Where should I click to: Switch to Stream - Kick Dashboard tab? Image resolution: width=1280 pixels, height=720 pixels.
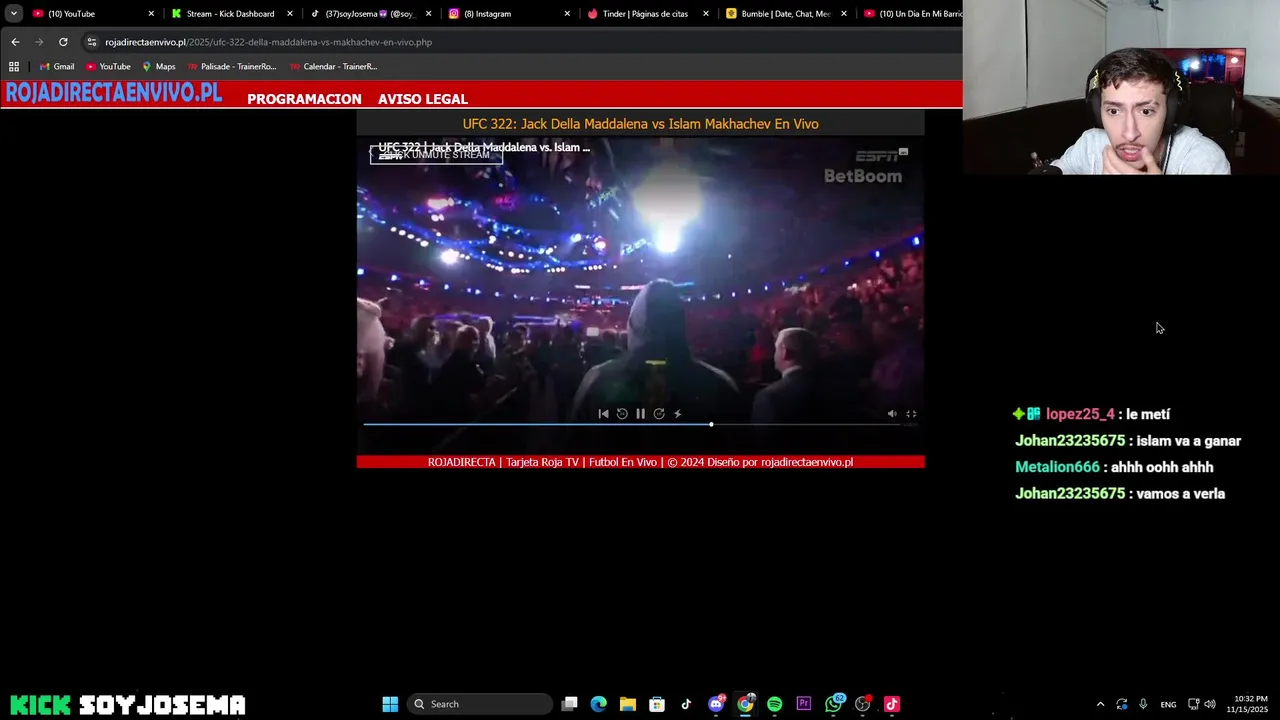(230, 14)
